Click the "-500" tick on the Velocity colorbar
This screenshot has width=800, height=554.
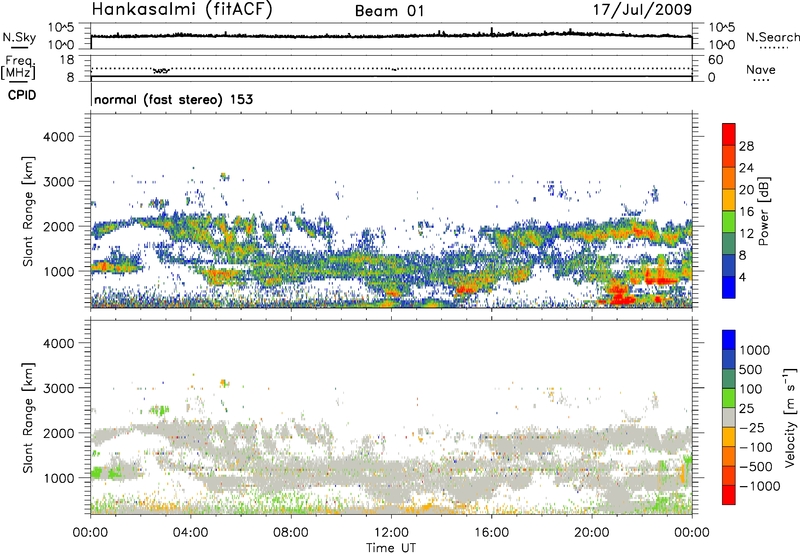coord(756,466)
